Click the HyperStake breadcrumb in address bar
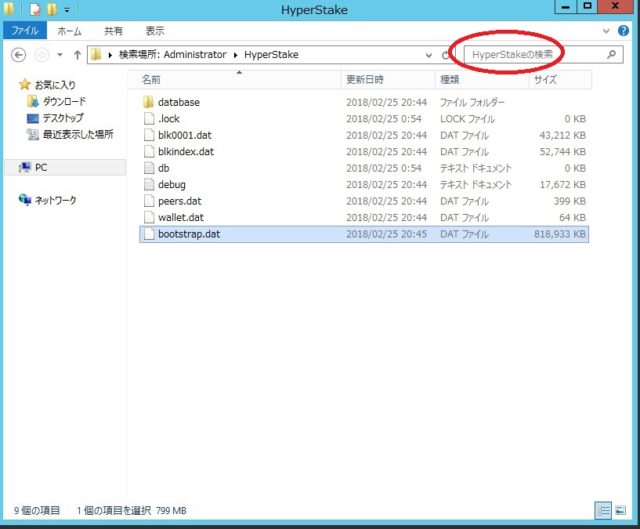The width and height of the screenshot is (640, 529). 271,55
